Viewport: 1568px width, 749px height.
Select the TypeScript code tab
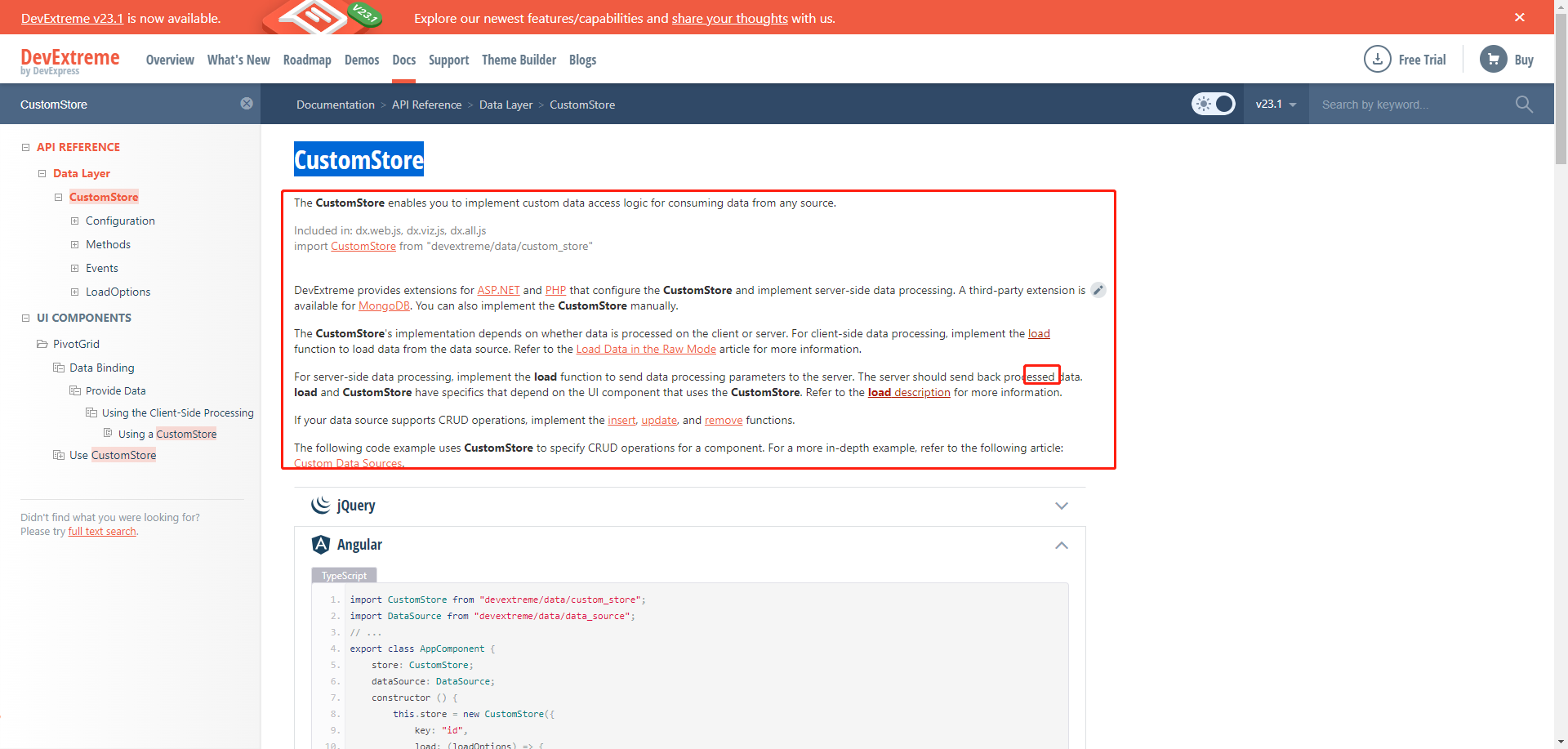coord(344,576)
